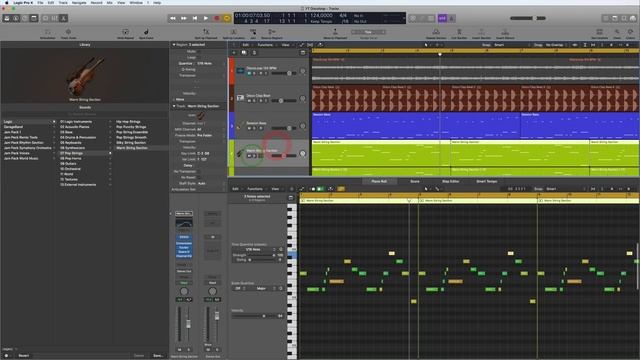The width and height of the screenshot is (640, 360).
Task: Toggle the Library button in the control bar
Action: 7,18
